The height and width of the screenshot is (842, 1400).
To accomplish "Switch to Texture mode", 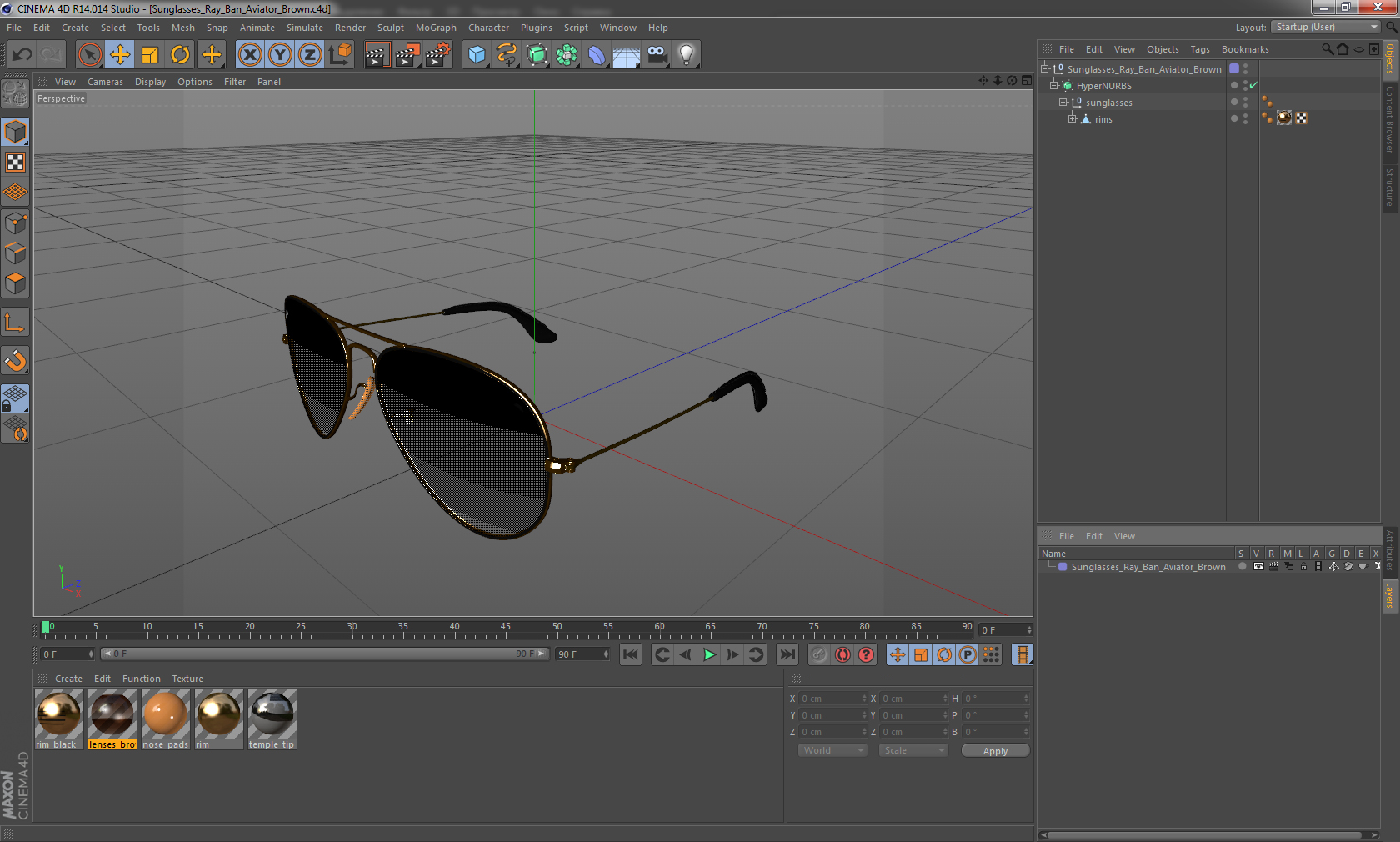I will [x=15, y=163].
